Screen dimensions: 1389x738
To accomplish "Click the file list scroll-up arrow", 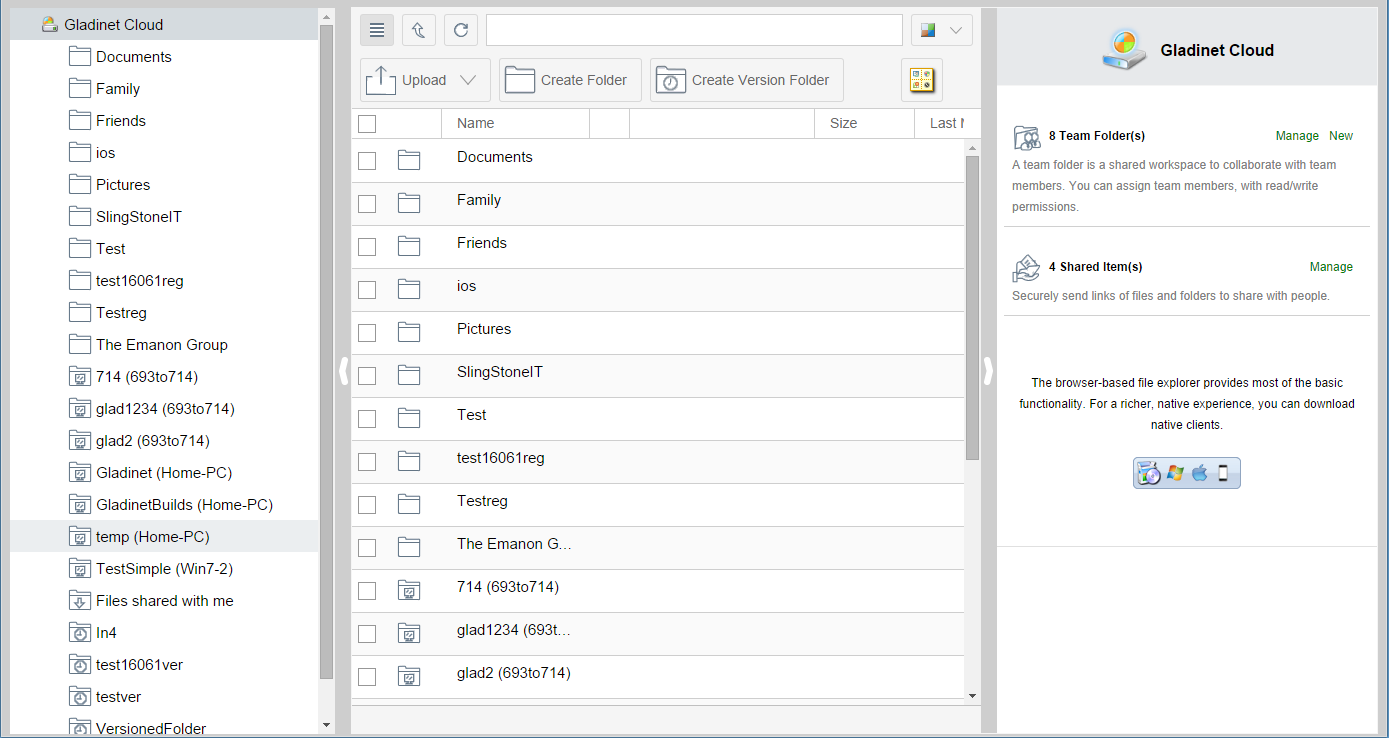I will click(x=972, y=147).
